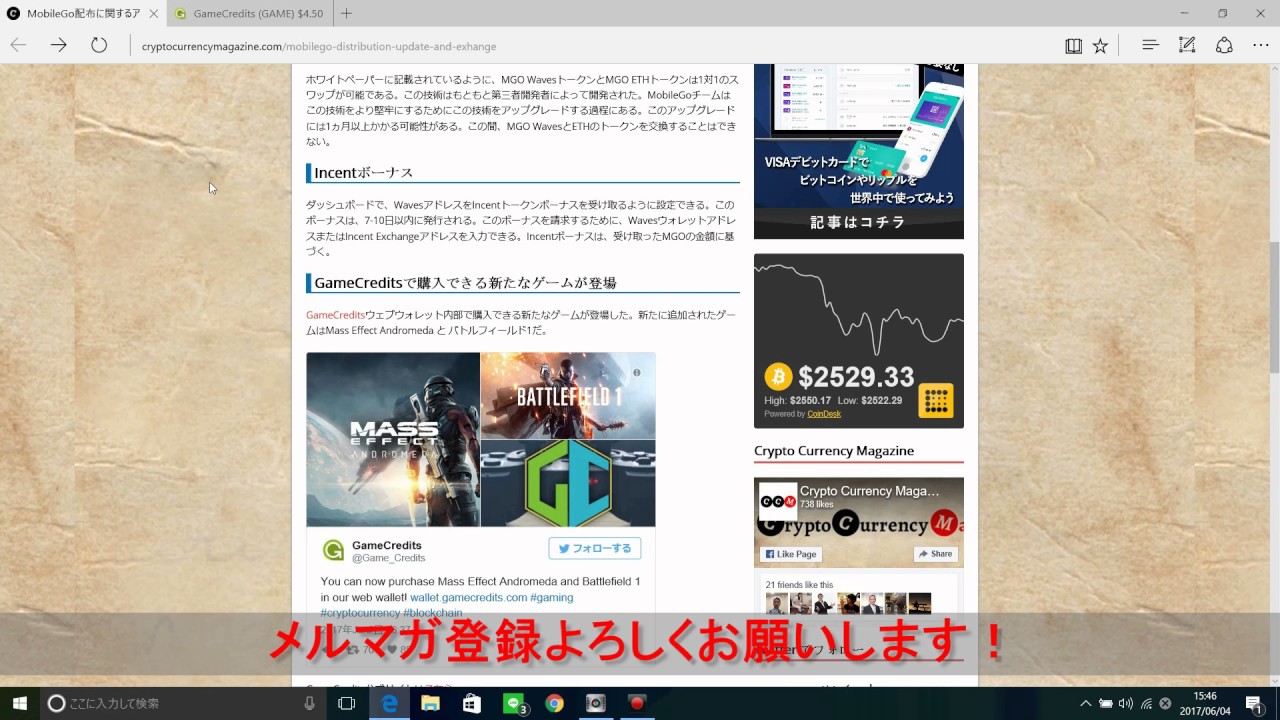Open Mass Effect Andromeda tweet image
Screen dimensions: 1280x720
[393, 439]
